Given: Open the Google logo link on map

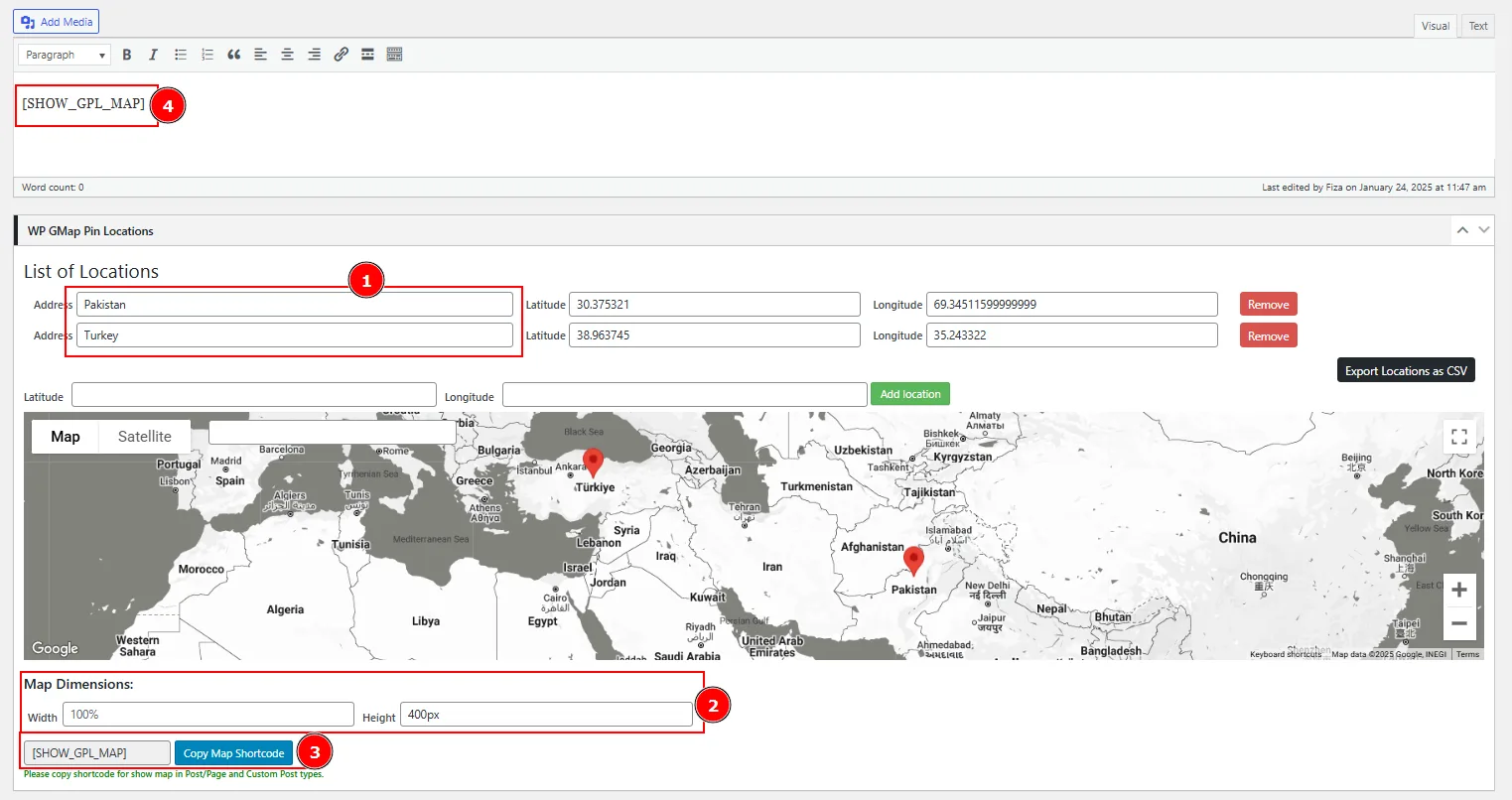Looking at the screenshot, I should coord(55,648).
